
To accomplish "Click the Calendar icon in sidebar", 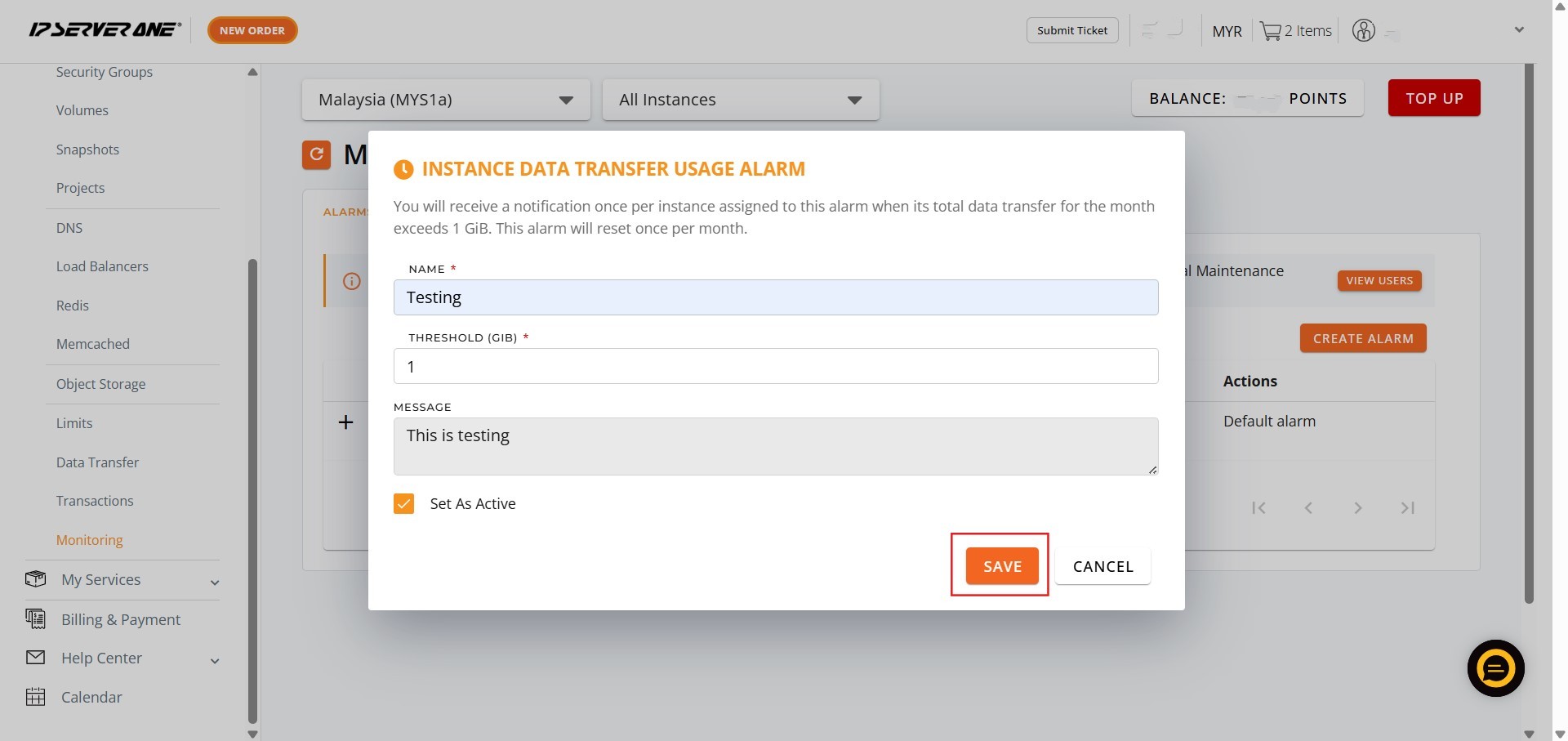I will coord(35,697).
